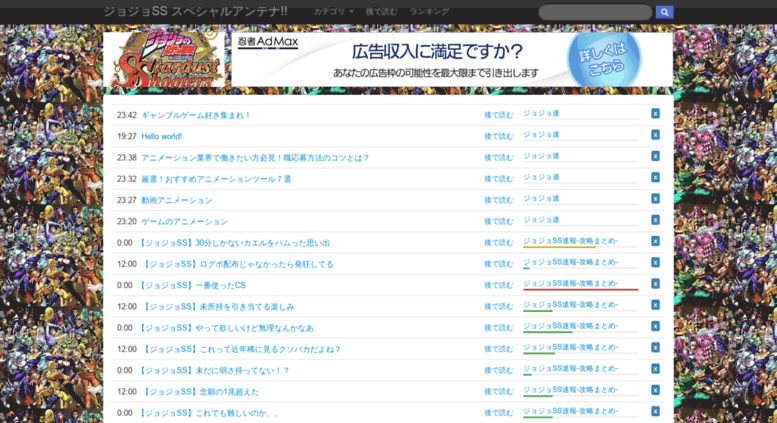Image resolution: width=777 pixels, height=423 pixels.
Task: Open the Stardust Shooters logo image
Action: coord(165,59)
